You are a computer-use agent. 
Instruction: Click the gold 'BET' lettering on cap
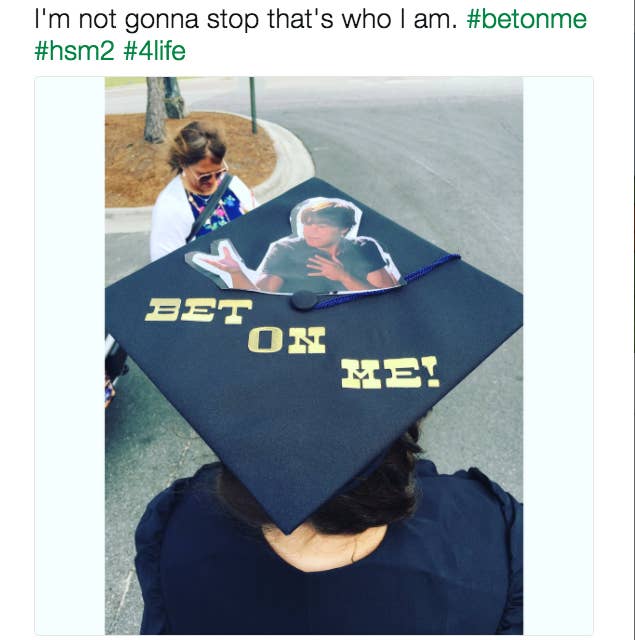click(x=199, y=311)
